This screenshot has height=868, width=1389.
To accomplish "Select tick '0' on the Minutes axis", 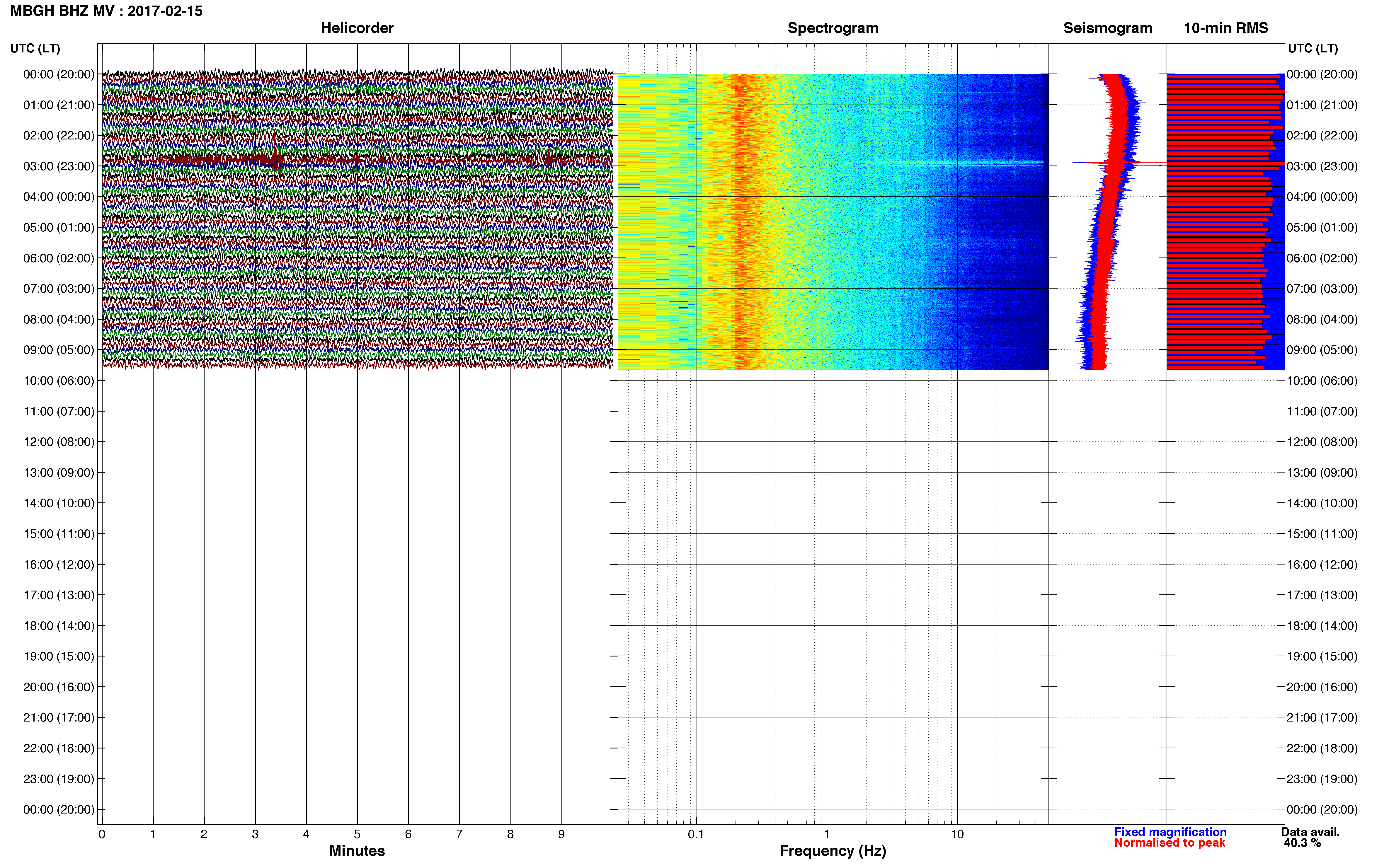I will 102,835.
